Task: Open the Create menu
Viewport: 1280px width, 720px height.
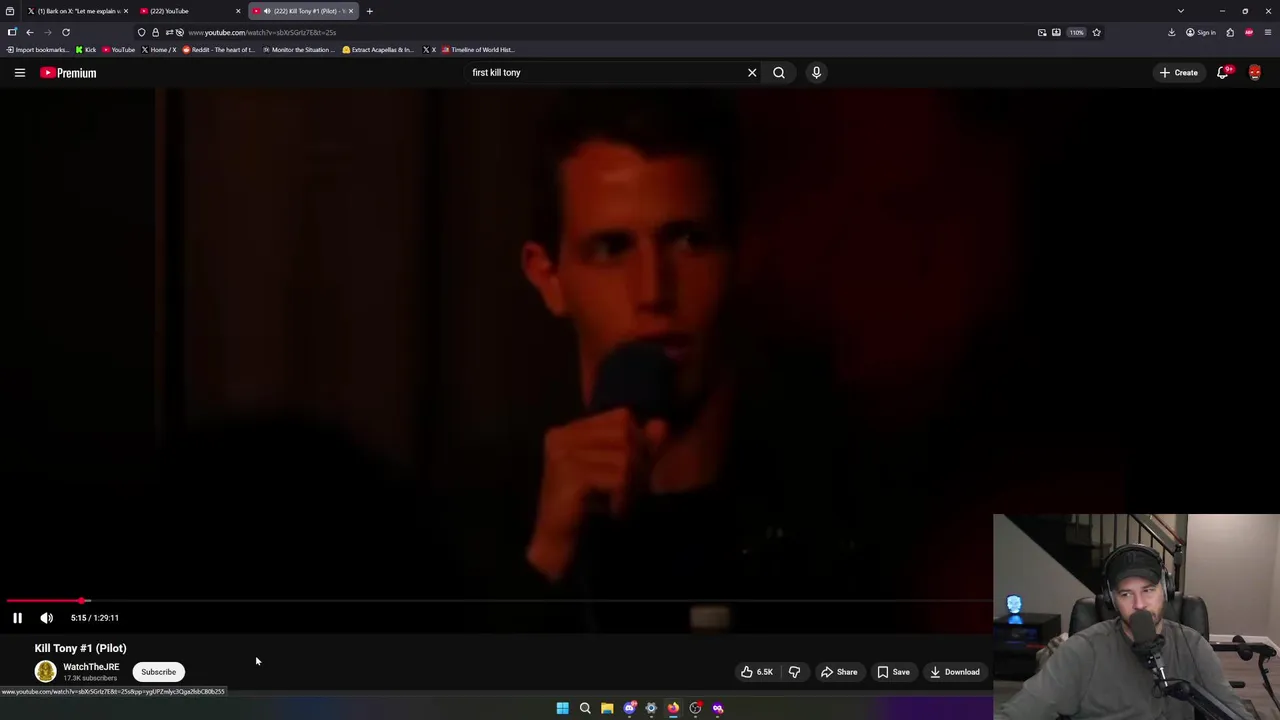Action: (x=1179, y=72)
